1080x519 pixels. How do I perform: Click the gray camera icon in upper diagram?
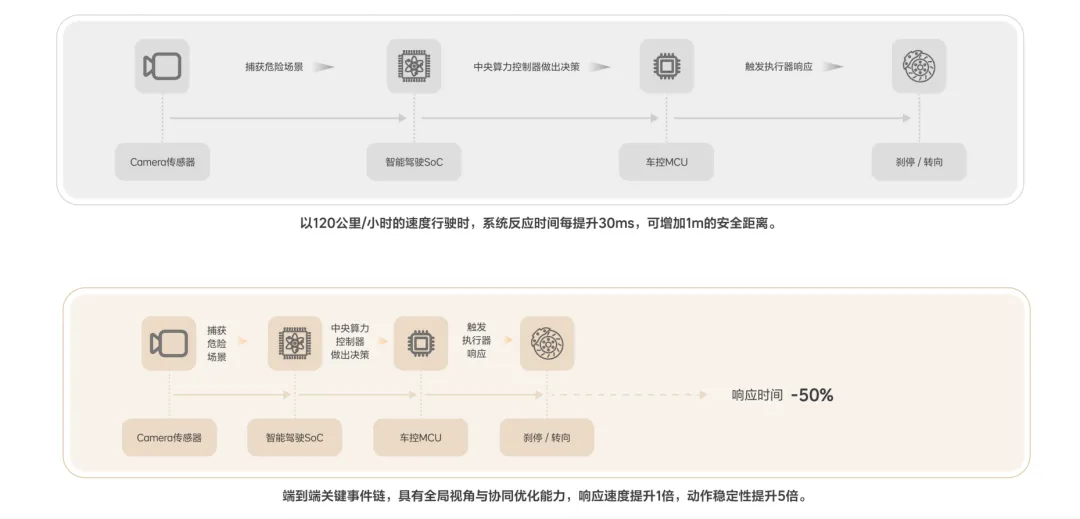(163, 66)
